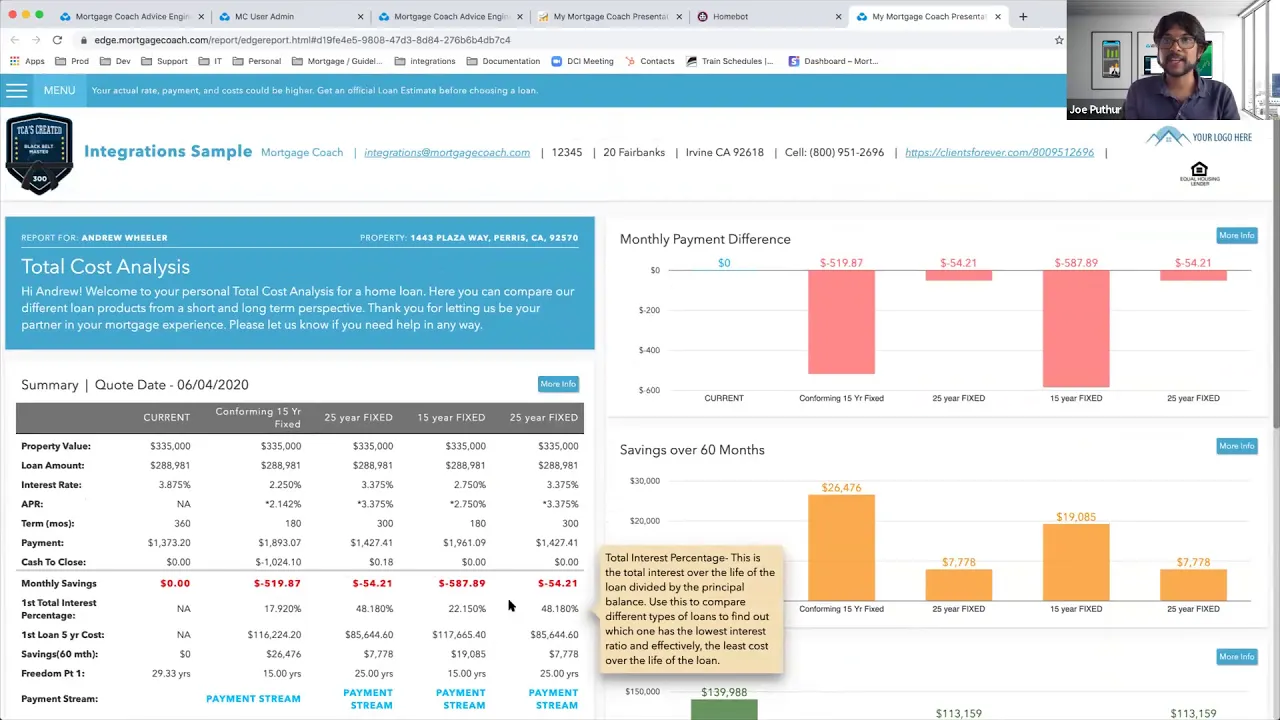Go forward in browser history
This screenshot has width=1280, height=720.
(x=35, y=40)
